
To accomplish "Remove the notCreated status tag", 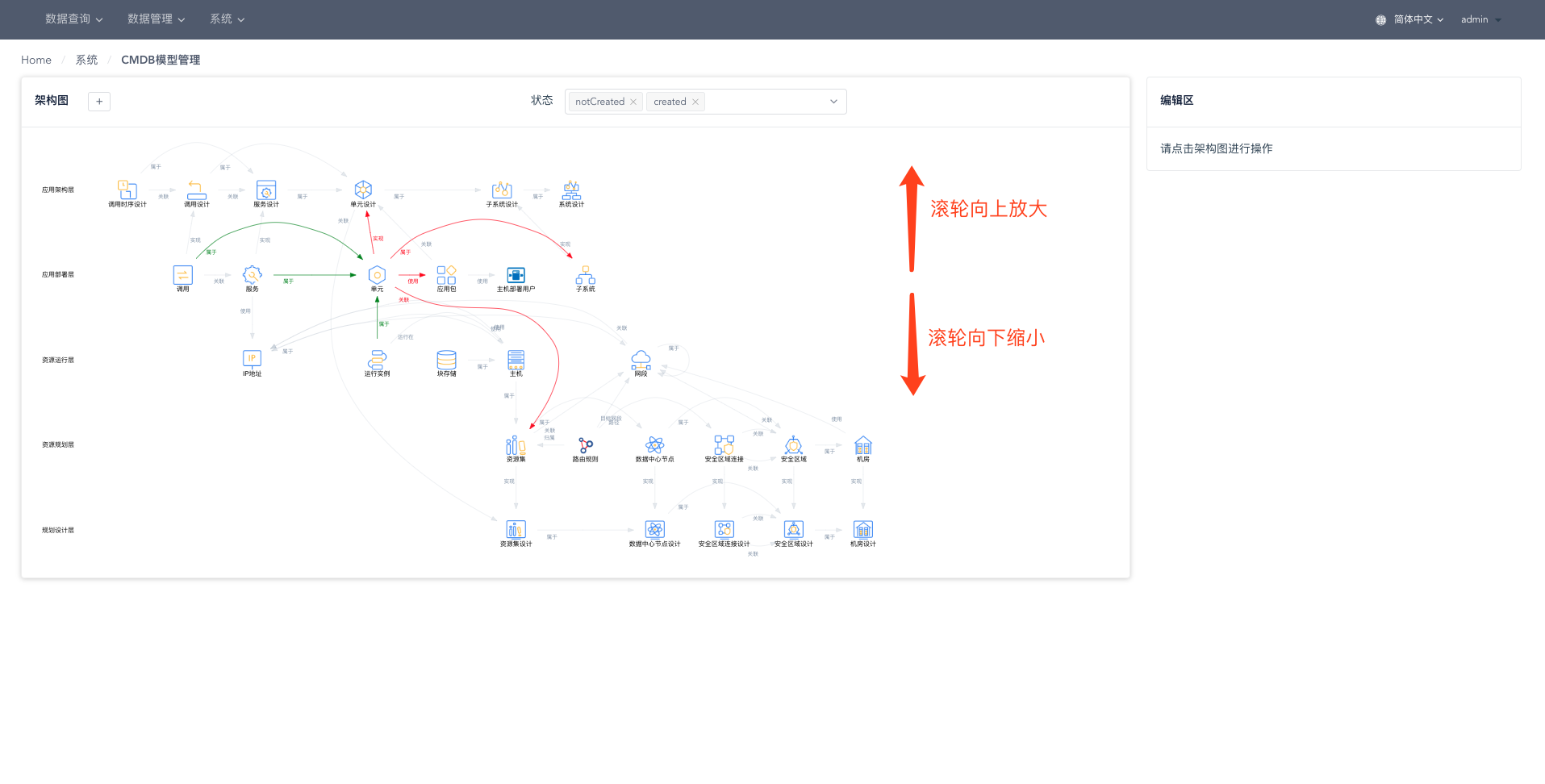I will pos(633,102).
